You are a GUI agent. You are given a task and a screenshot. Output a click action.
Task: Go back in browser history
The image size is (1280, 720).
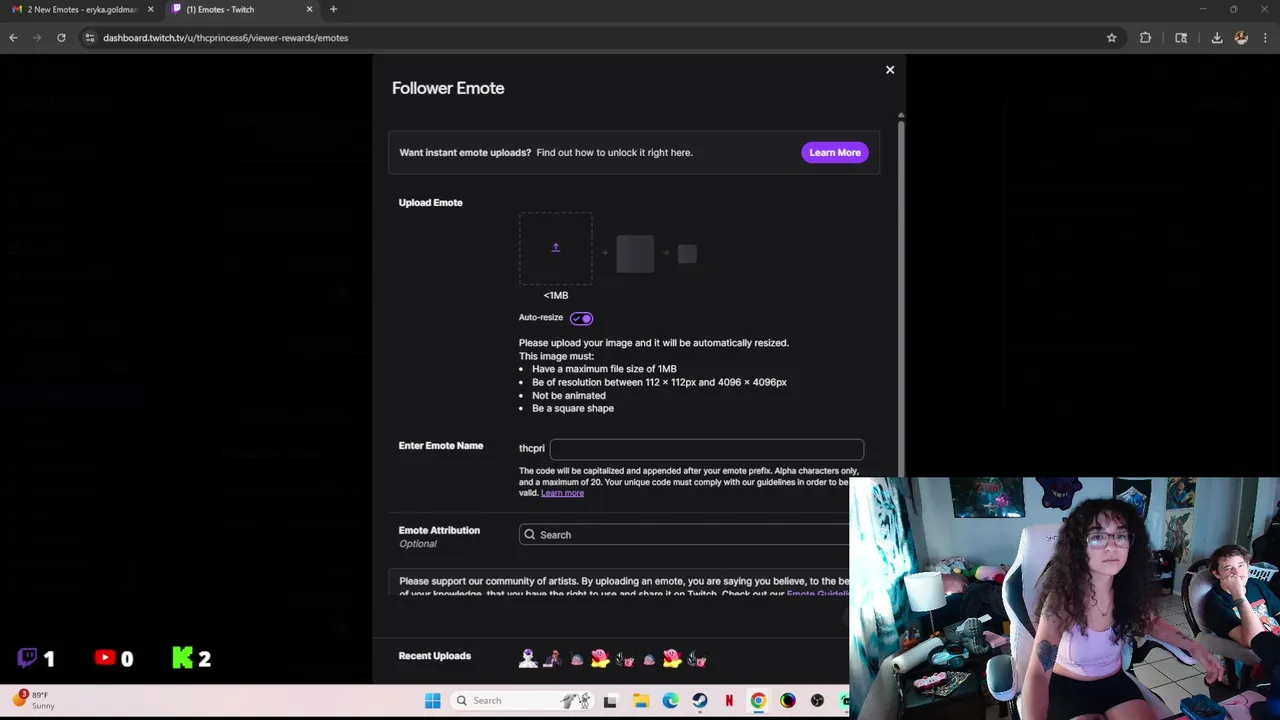(x=13, y=38)
